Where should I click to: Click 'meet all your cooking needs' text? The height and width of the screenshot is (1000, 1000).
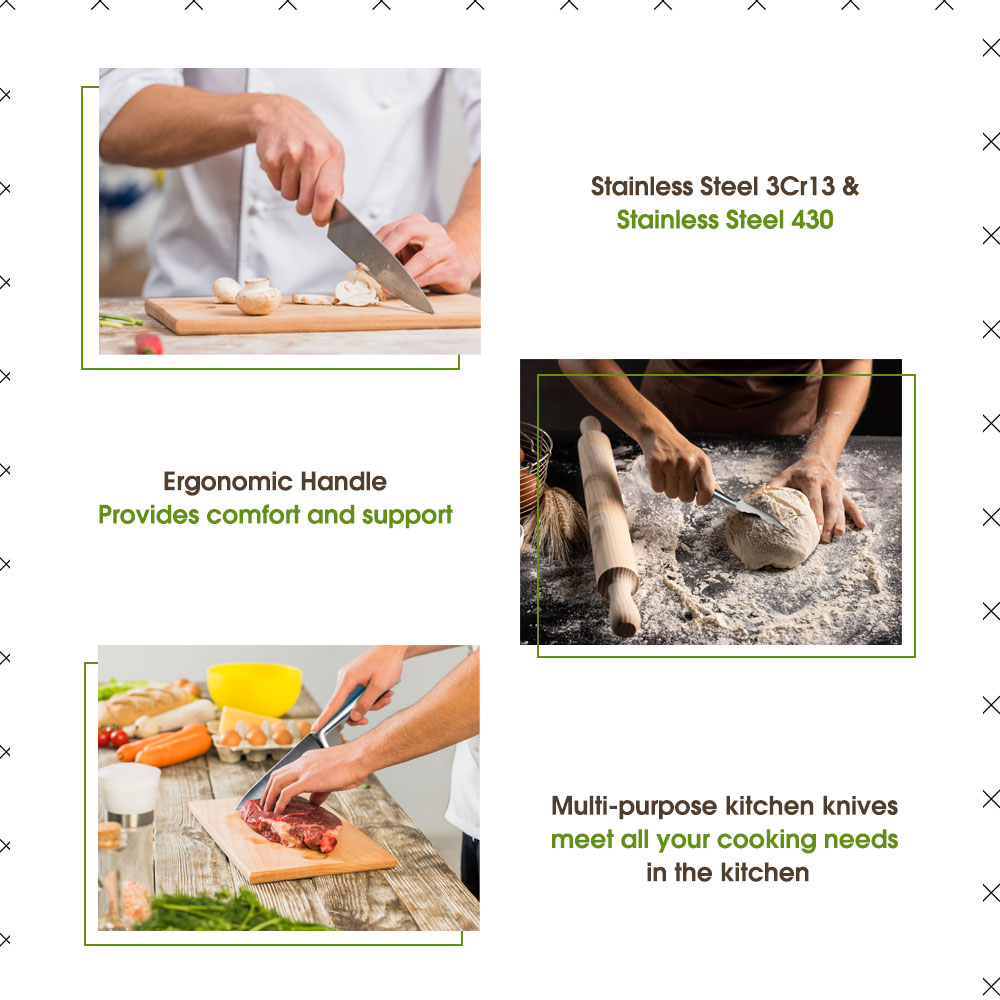(724, 840)
